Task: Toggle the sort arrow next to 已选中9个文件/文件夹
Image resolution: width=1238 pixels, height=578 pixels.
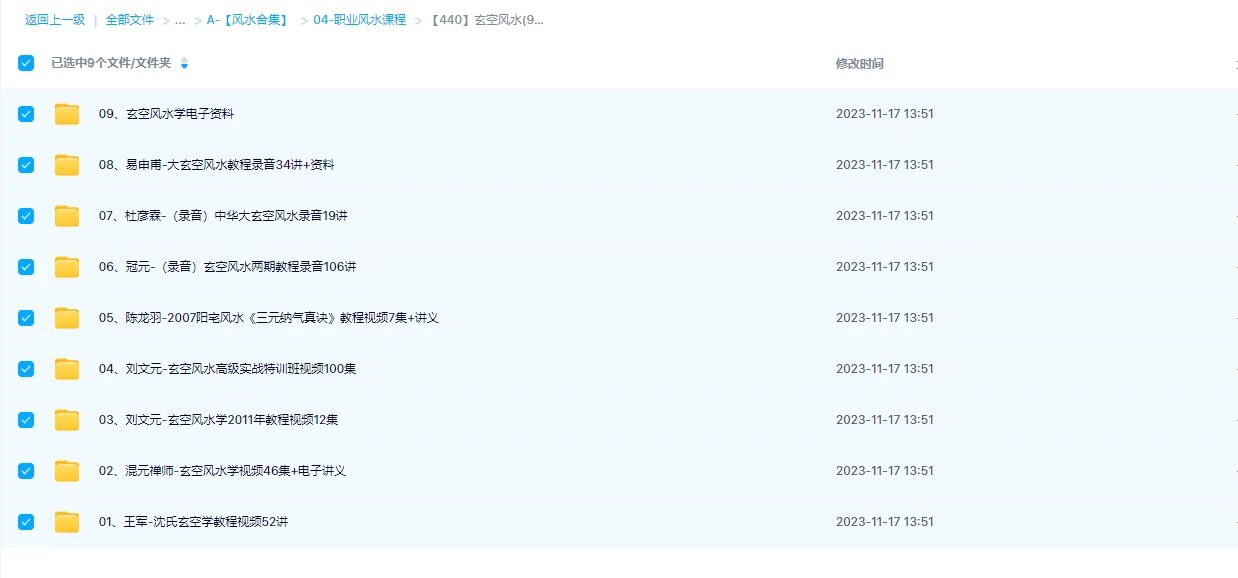Action: tap(184, 64)
